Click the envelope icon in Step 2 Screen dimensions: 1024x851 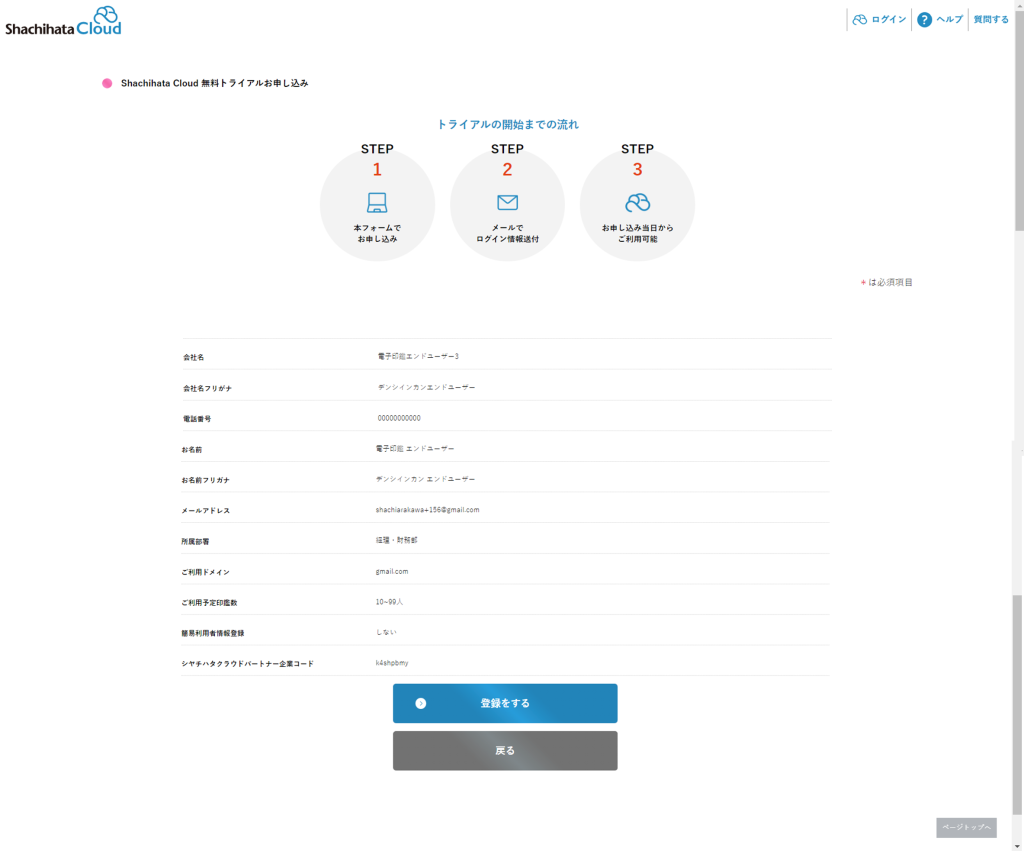pos(507,203)
